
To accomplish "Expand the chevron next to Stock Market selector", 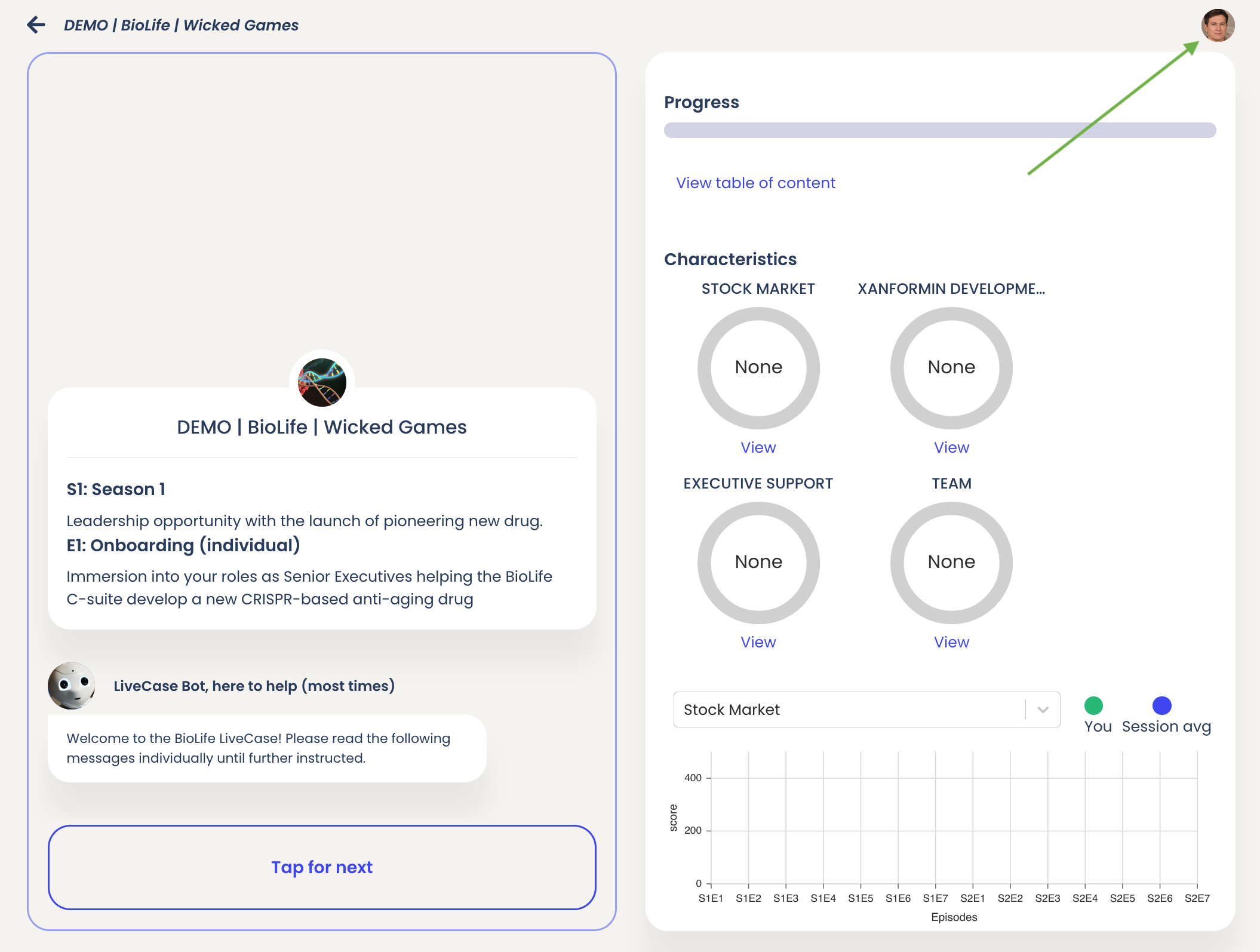I will tap(1042, 710).
